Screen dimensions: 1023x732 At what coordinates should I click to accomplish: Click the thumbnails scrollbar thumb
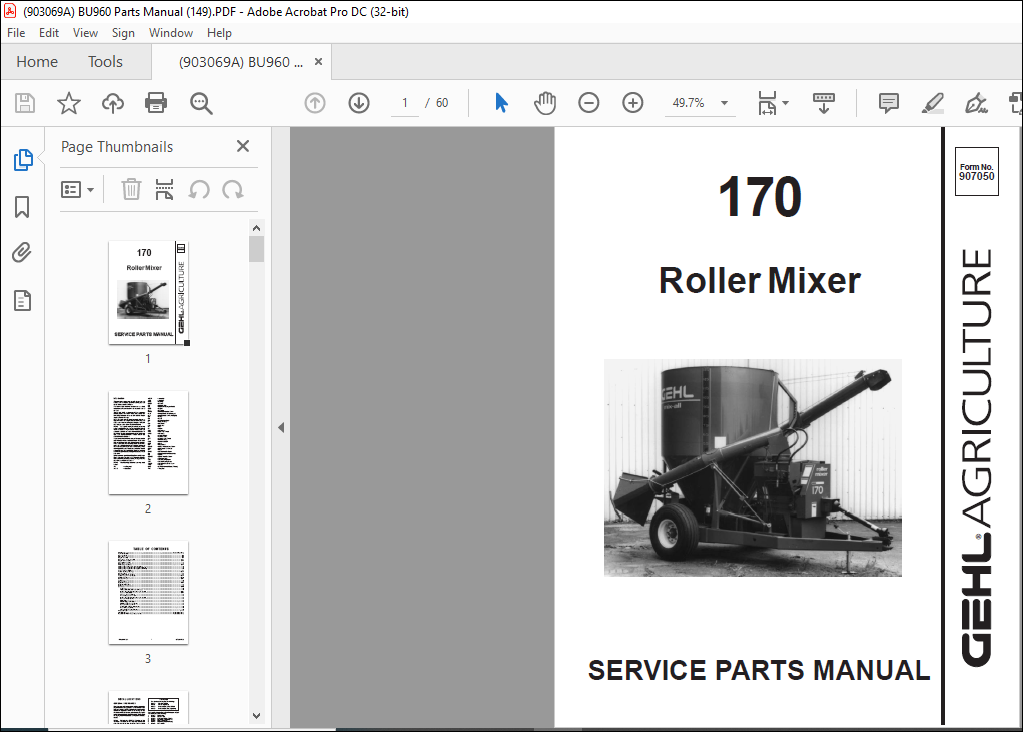tap(256, 249)
